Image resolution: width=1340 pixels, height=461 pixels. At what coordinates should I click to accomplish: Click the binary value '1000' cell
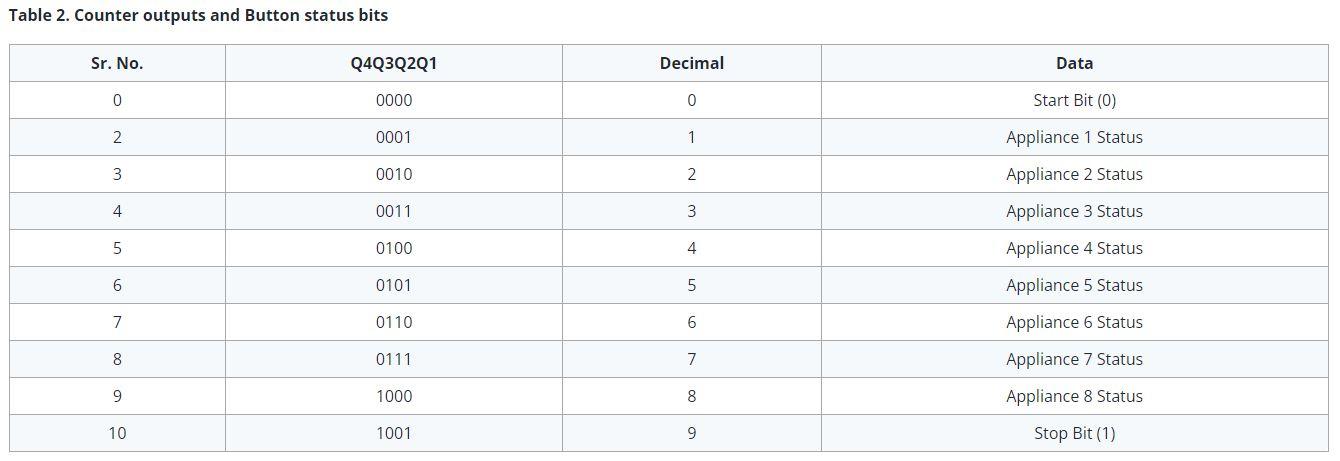pos(393,396)
